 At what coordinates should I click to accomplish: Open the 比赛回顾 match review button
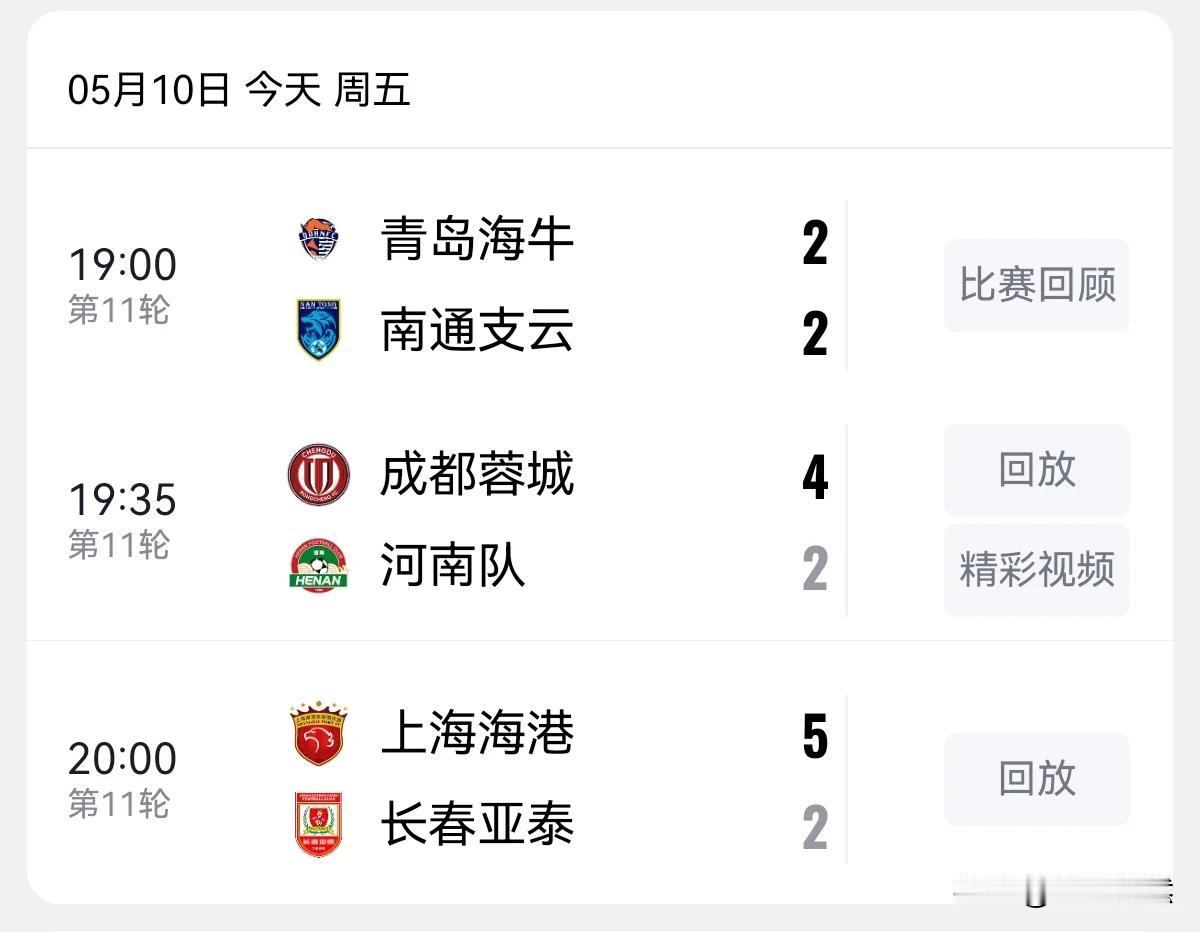(x=1037, y=285)
